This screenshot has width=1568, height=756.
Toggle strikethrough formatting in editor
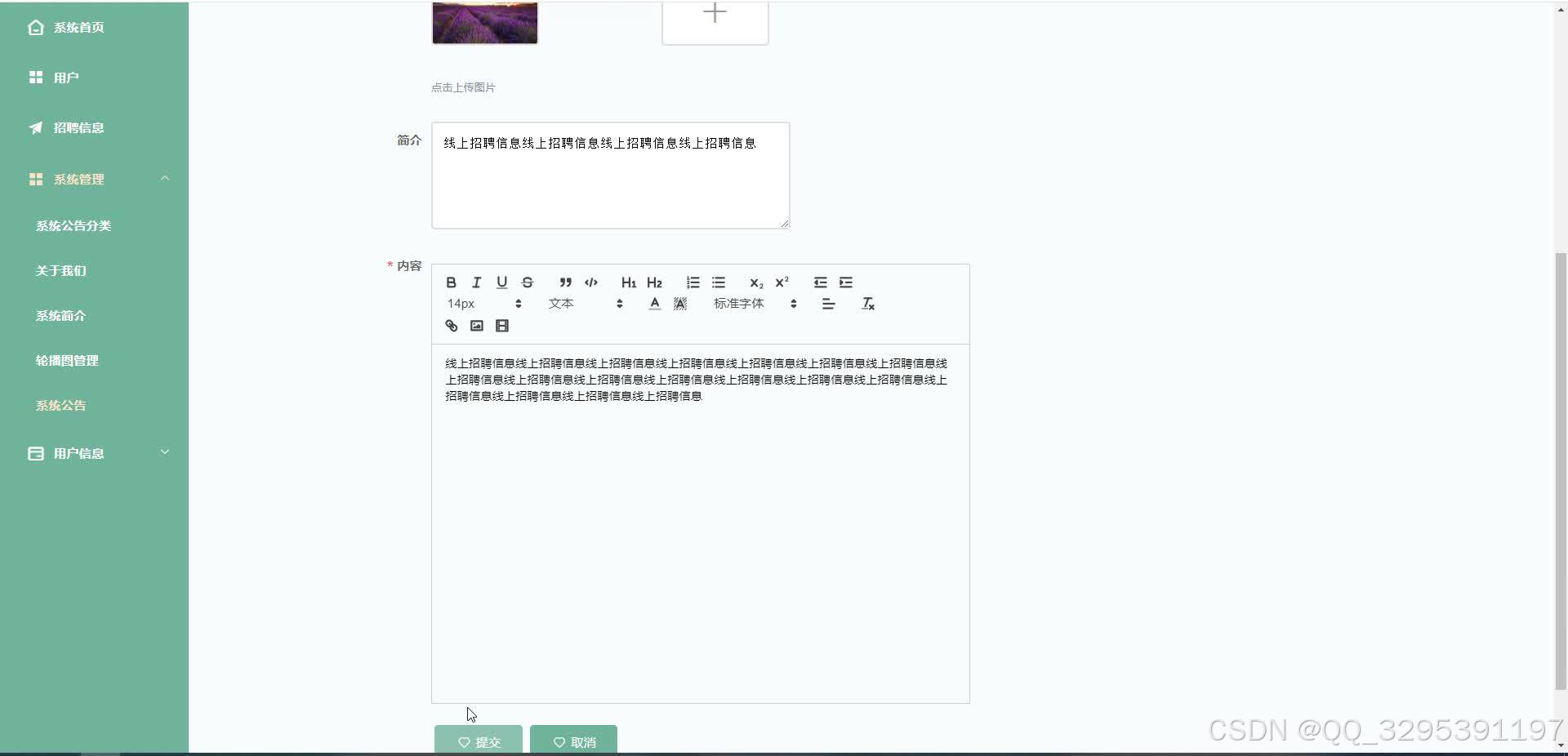(x=528, y=282)
